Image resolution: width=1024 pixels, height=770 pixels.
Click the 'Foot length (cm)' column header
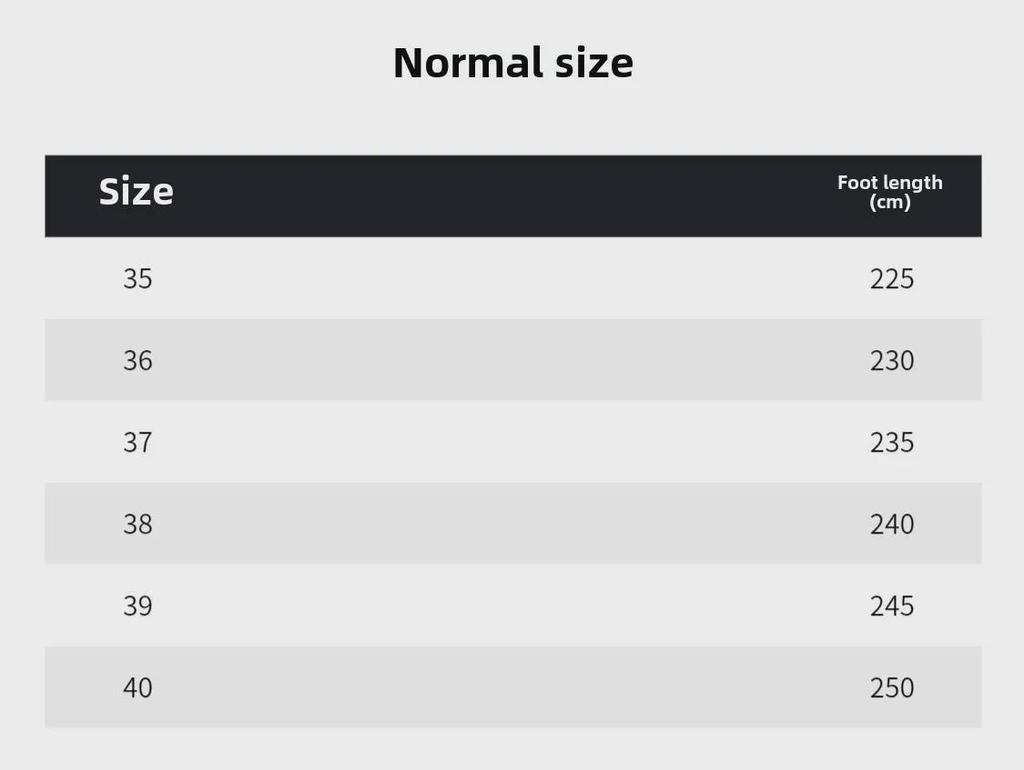890,192
